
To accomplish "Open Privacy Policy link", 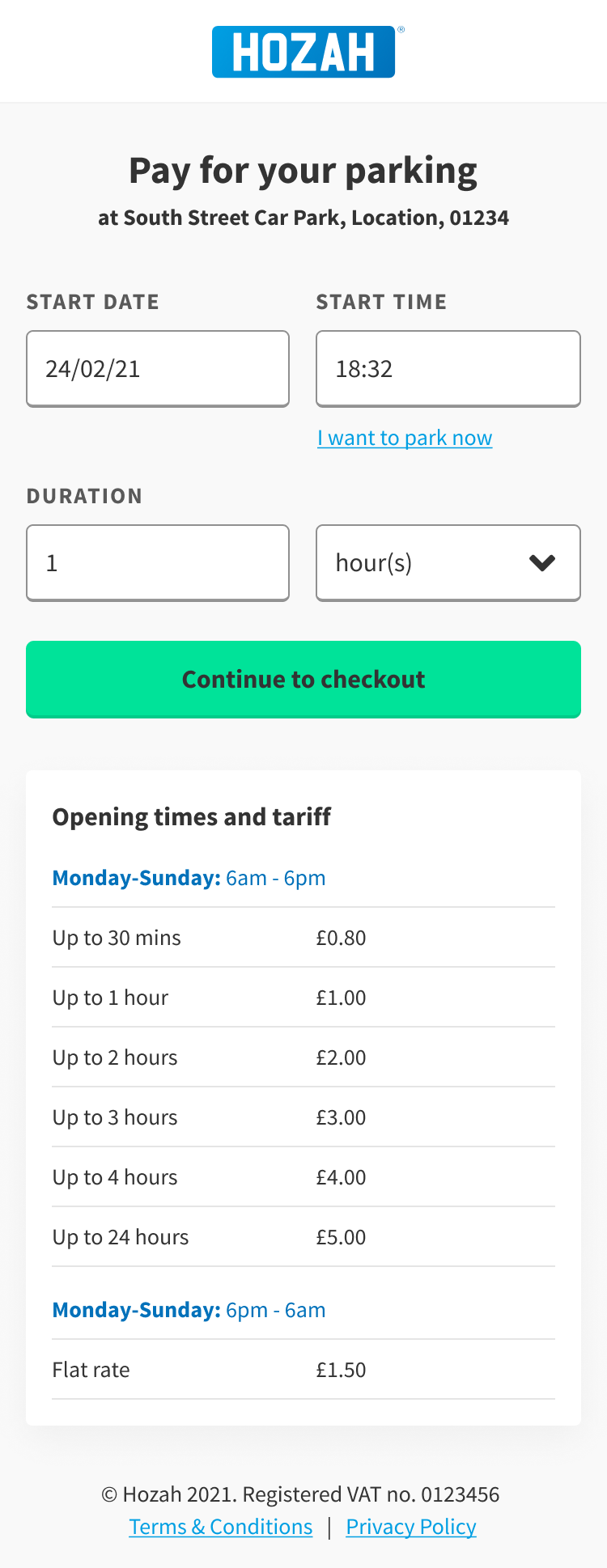I will click(411, 1527).
